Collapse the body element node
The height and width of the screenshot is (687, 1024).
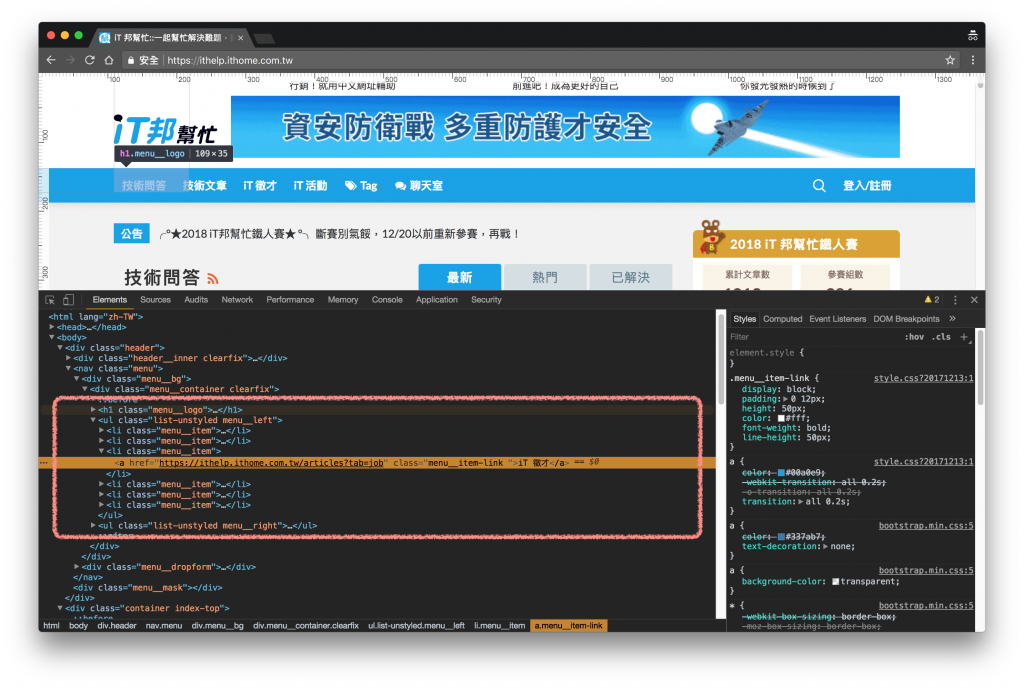tap(52, 338)
